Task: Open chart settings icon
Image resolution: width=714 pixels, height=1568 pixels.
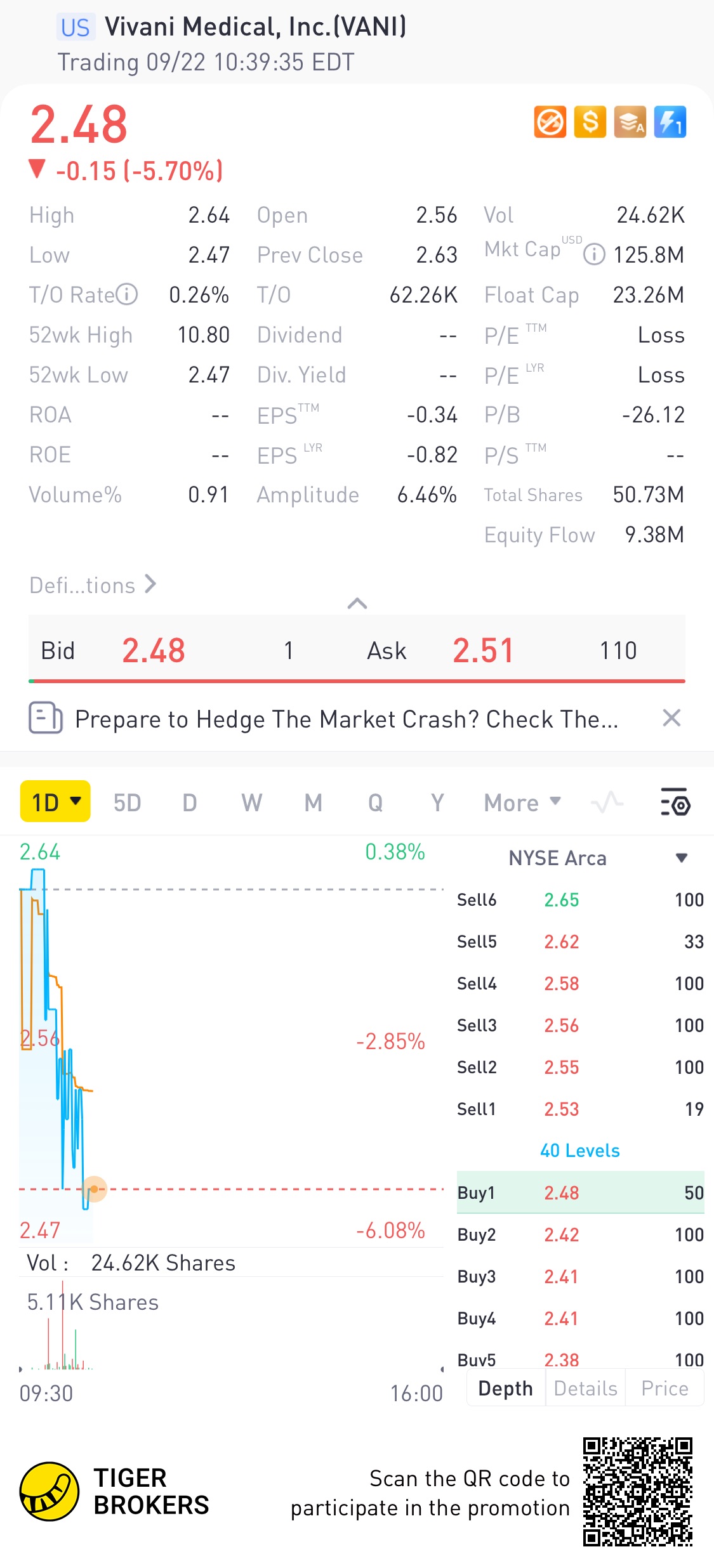Action: tap(675, 802)
